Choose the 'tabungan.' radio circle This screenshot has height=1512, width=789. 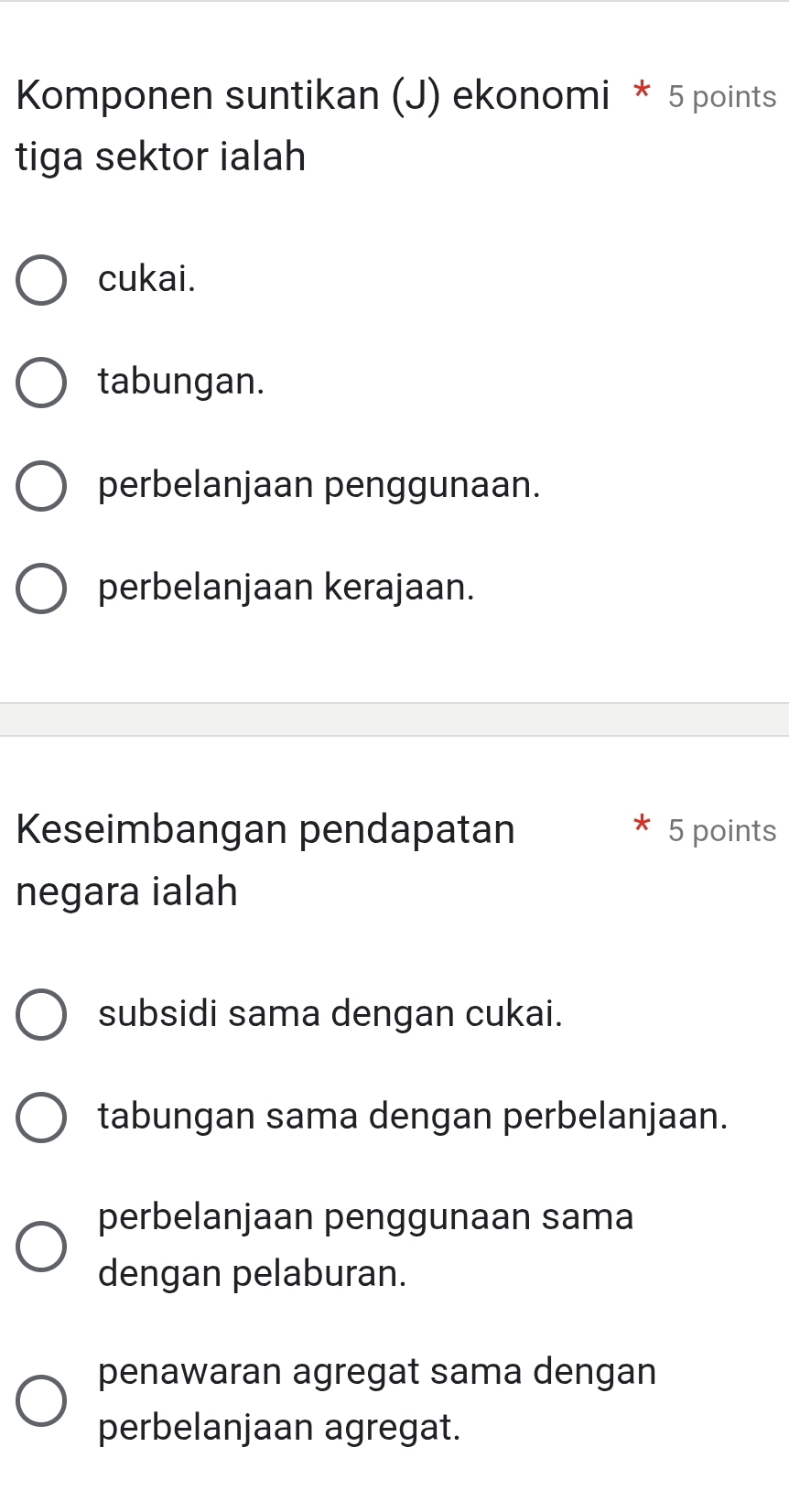point(41,383)
